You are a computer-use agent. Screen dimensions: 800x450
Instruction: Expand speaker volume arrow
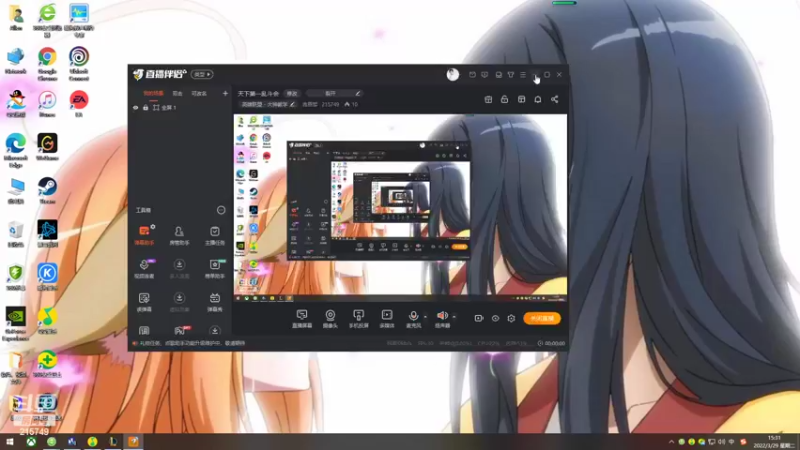click(454, 317)
